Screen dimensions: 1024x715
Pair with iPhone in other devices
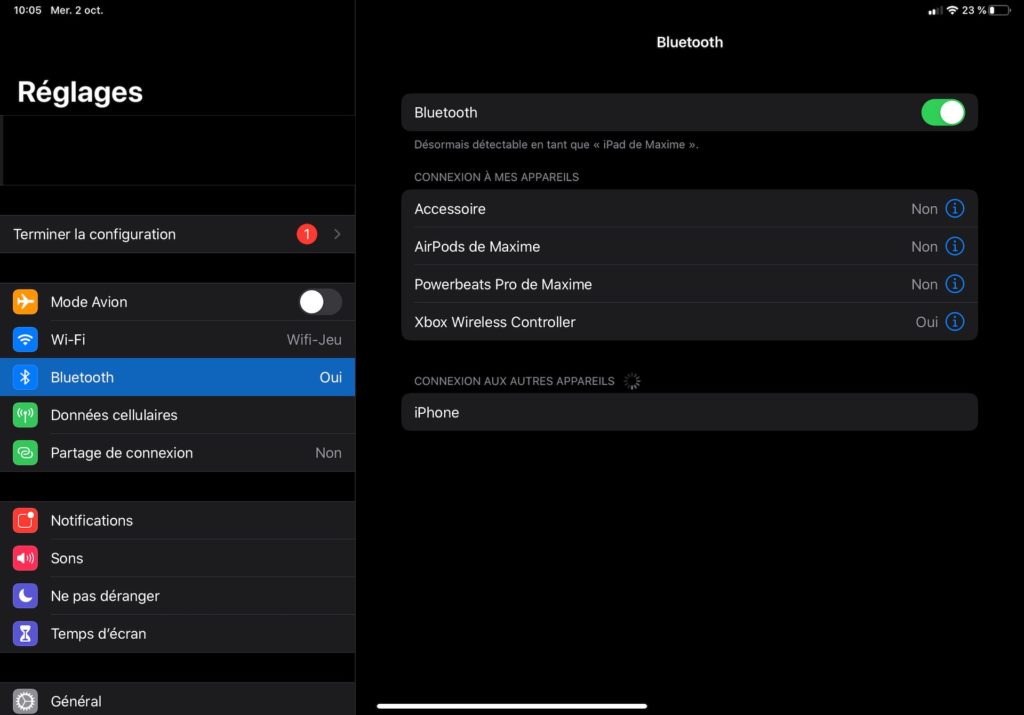tap(690, 412)
